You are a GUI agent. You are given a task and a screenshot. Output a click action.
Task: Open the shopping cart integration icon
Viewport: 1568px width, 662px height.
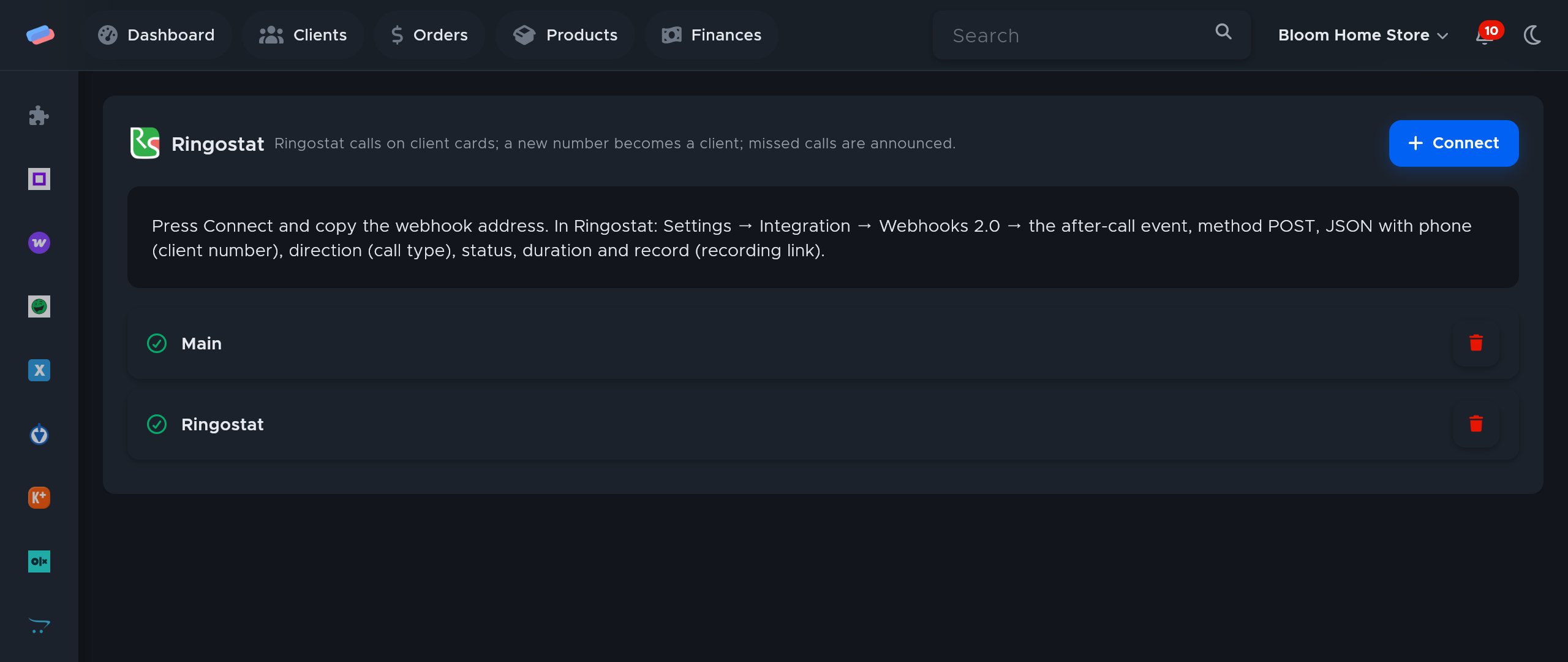point(39,625)
